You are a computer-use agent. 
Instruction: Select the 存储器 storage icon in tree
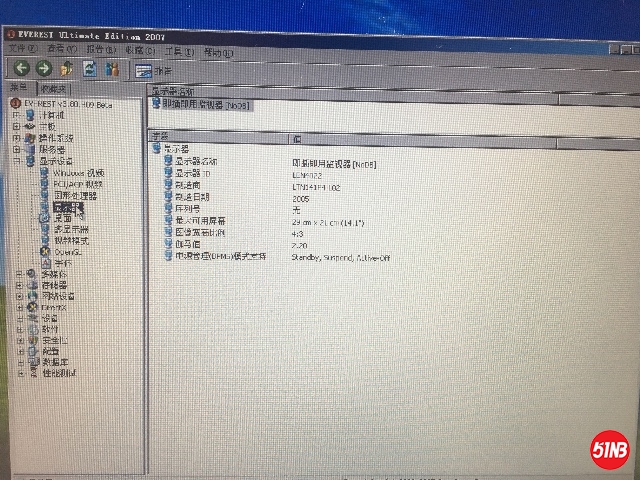click(32, 285)
